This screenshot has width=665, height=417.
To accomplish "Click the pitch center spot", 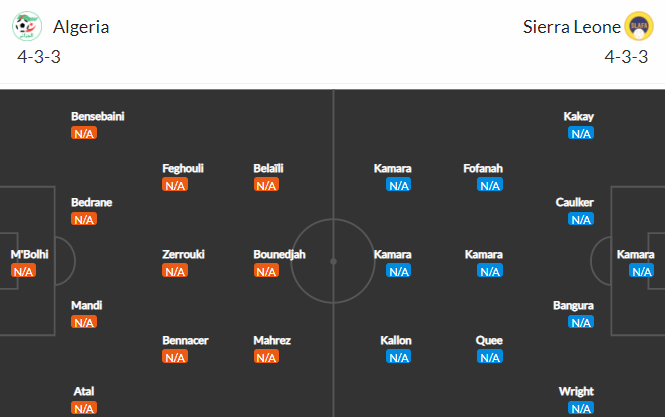I will [333, 261].
